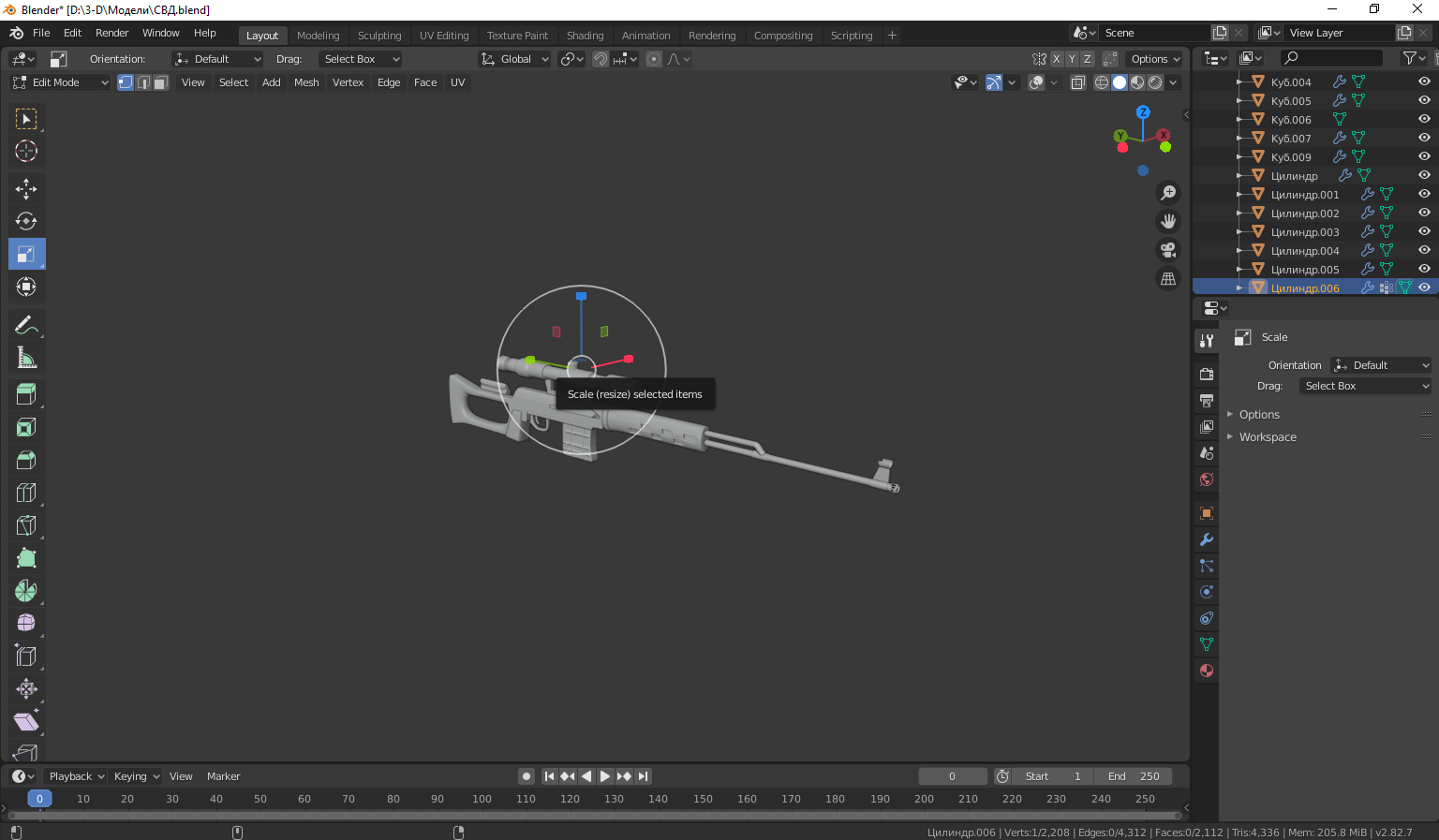This screenshot has height=840, width=1439.
Task: Open the Mesh menu
Action: (306, 82)
